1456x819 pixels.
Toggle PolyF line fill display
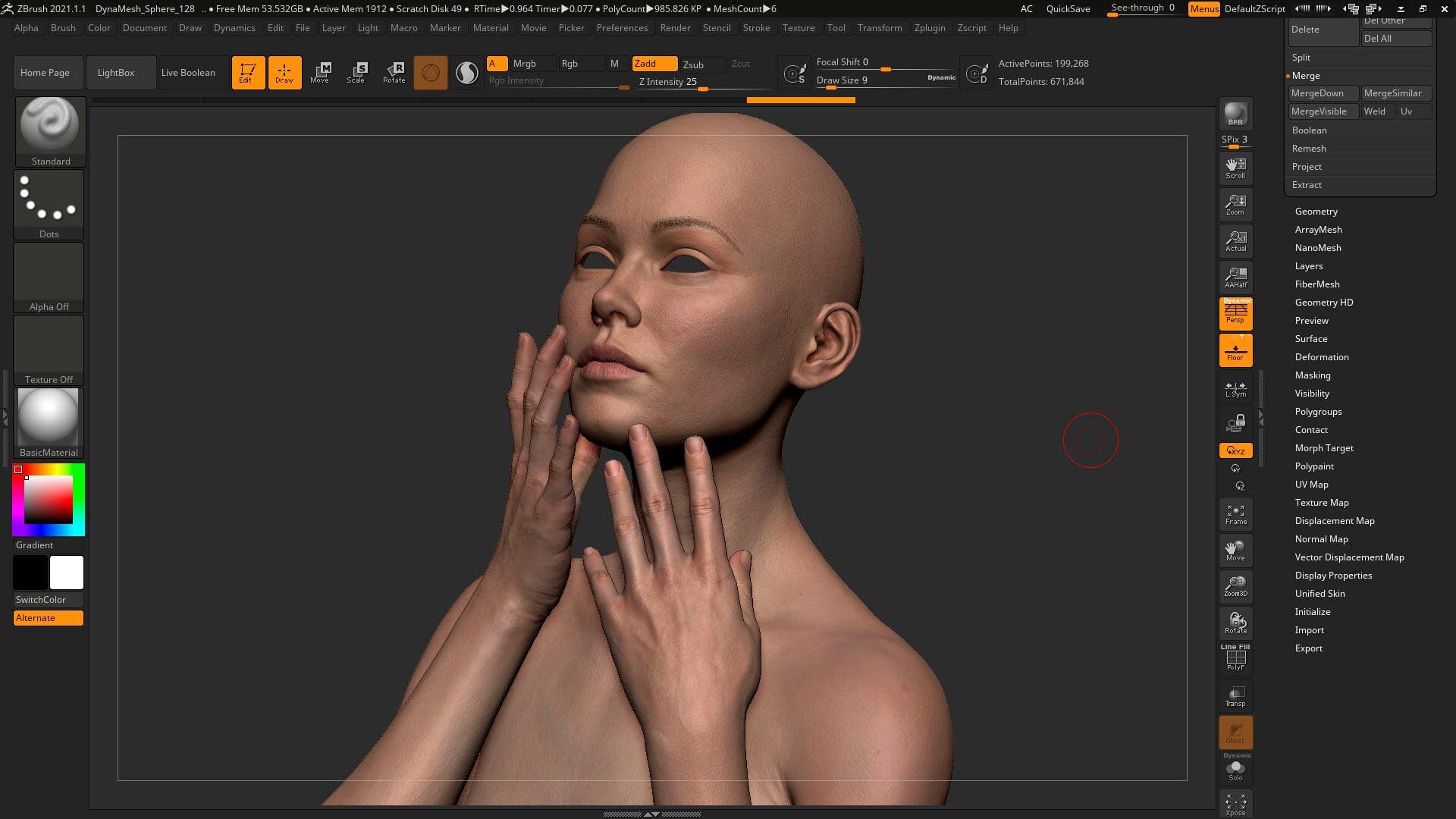tap(1235, 657)
